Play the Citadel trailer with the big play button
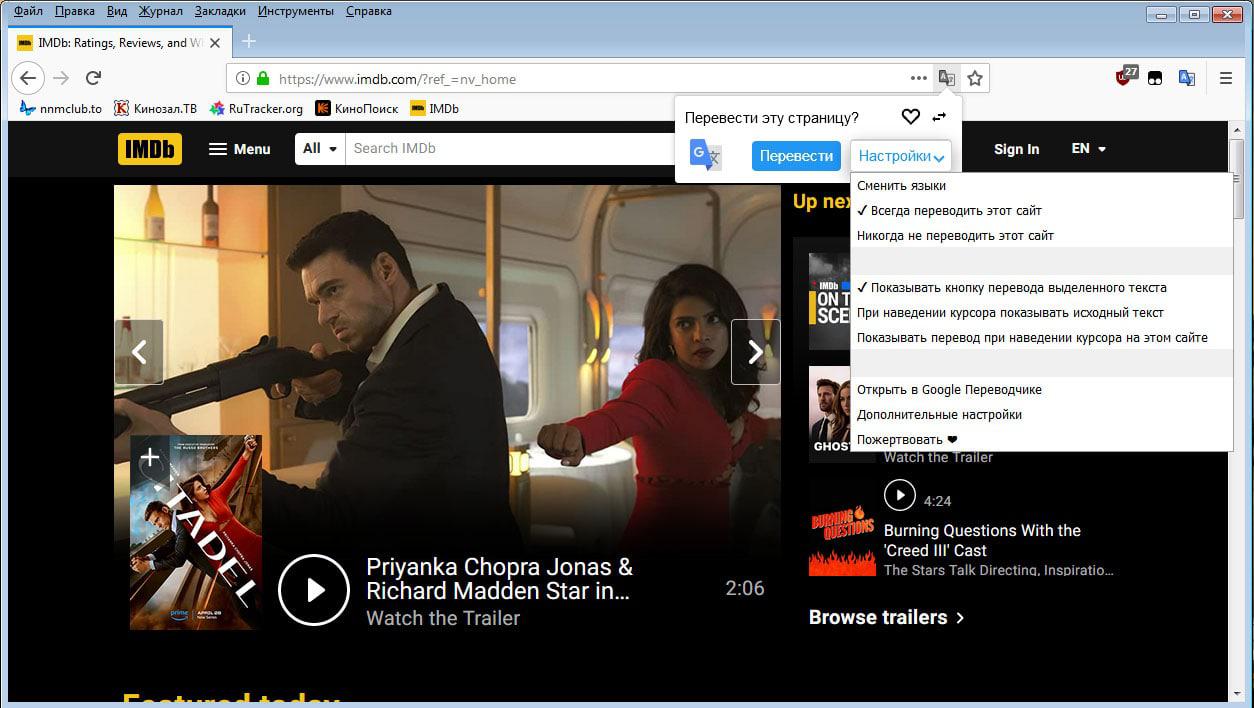Image resolution: width=1254 pixels, height=708 pixels. tap(314, 590)
